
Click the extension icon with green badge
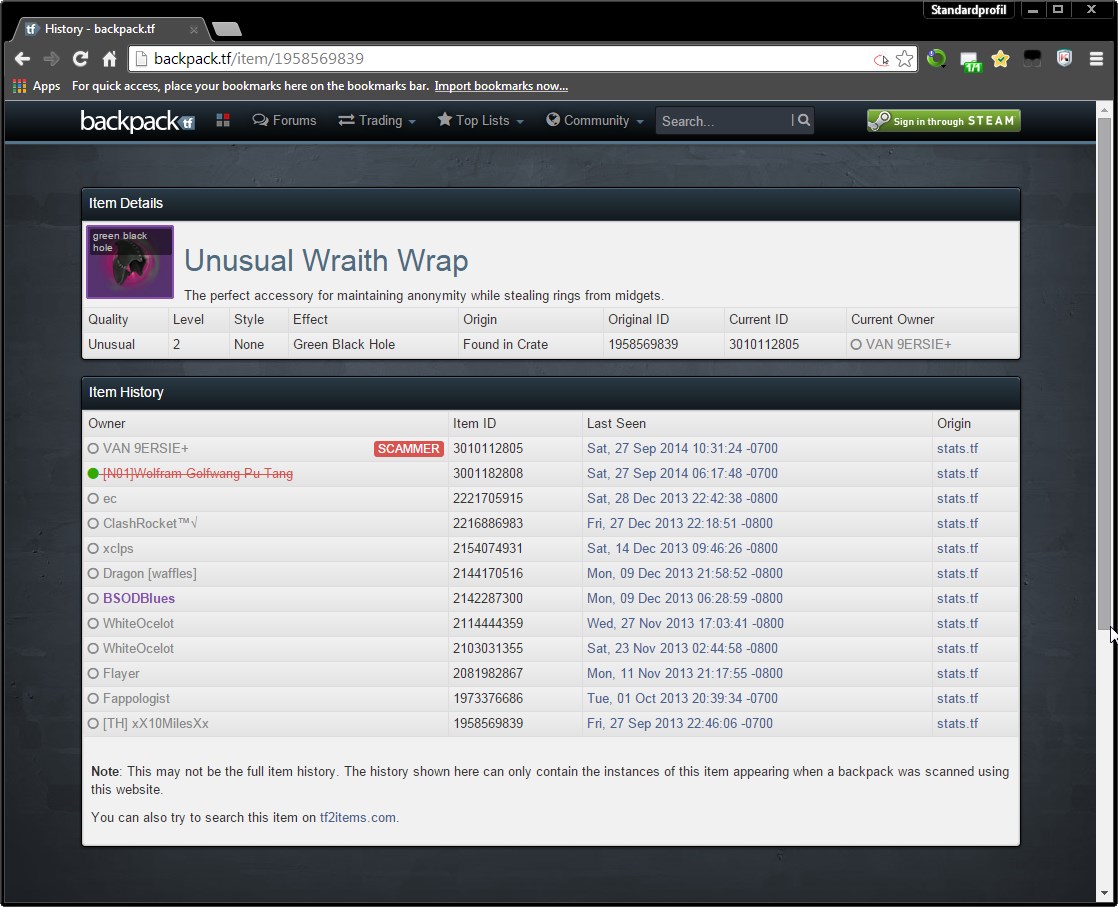[970, 60]
